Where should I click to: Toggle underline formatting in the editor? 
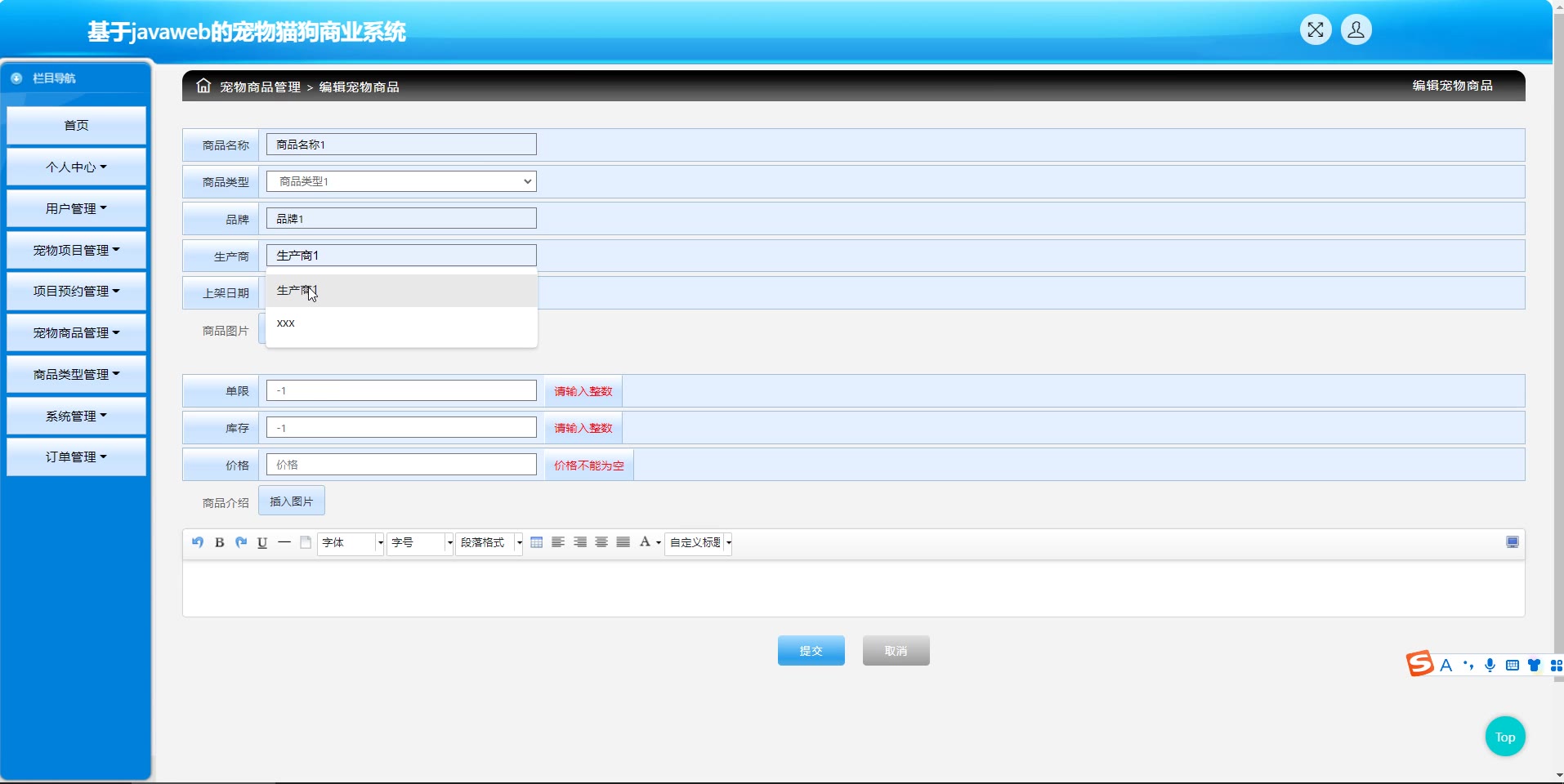262,542
